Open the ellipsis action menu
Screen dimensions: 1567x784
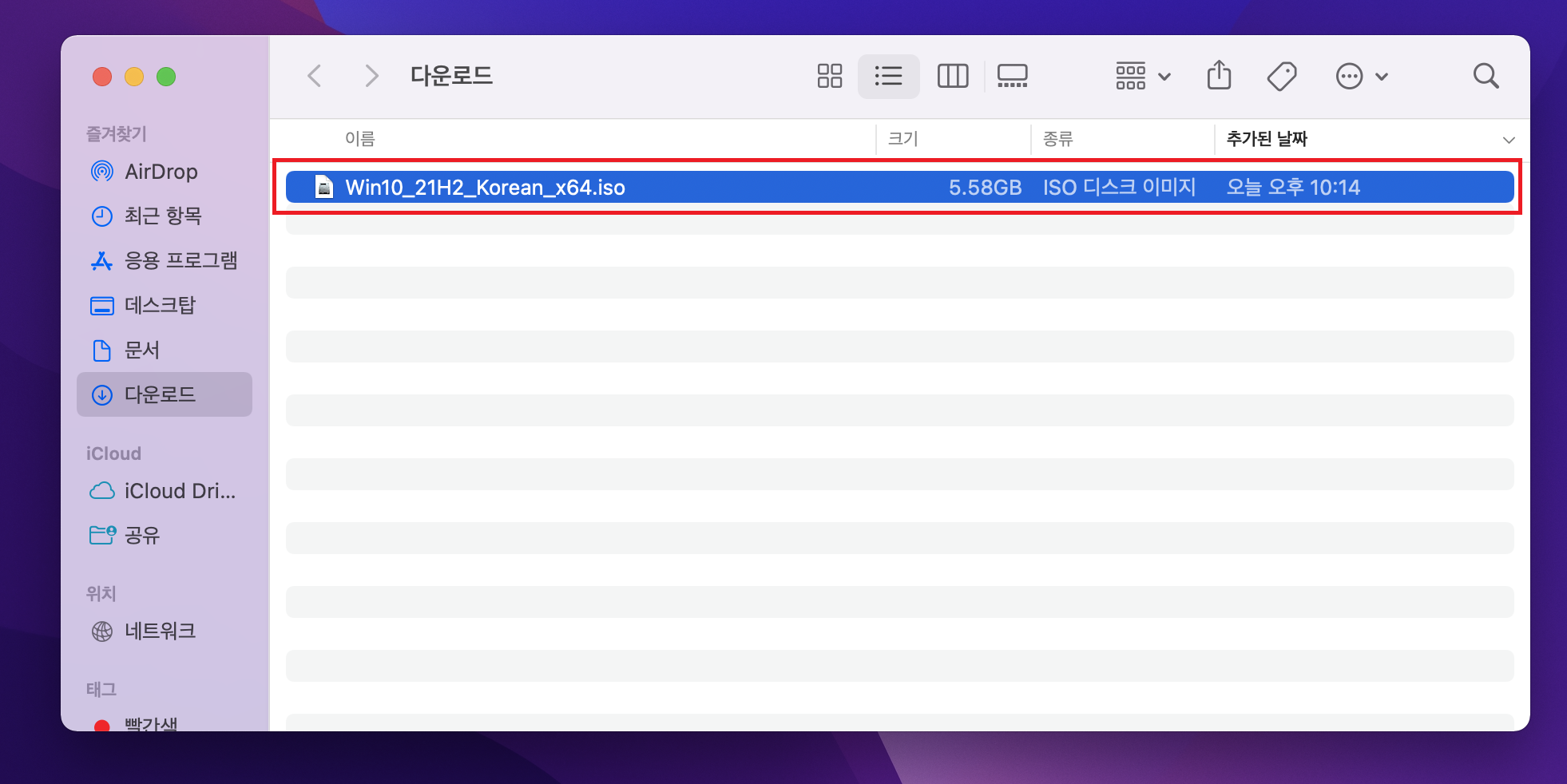1362,76
